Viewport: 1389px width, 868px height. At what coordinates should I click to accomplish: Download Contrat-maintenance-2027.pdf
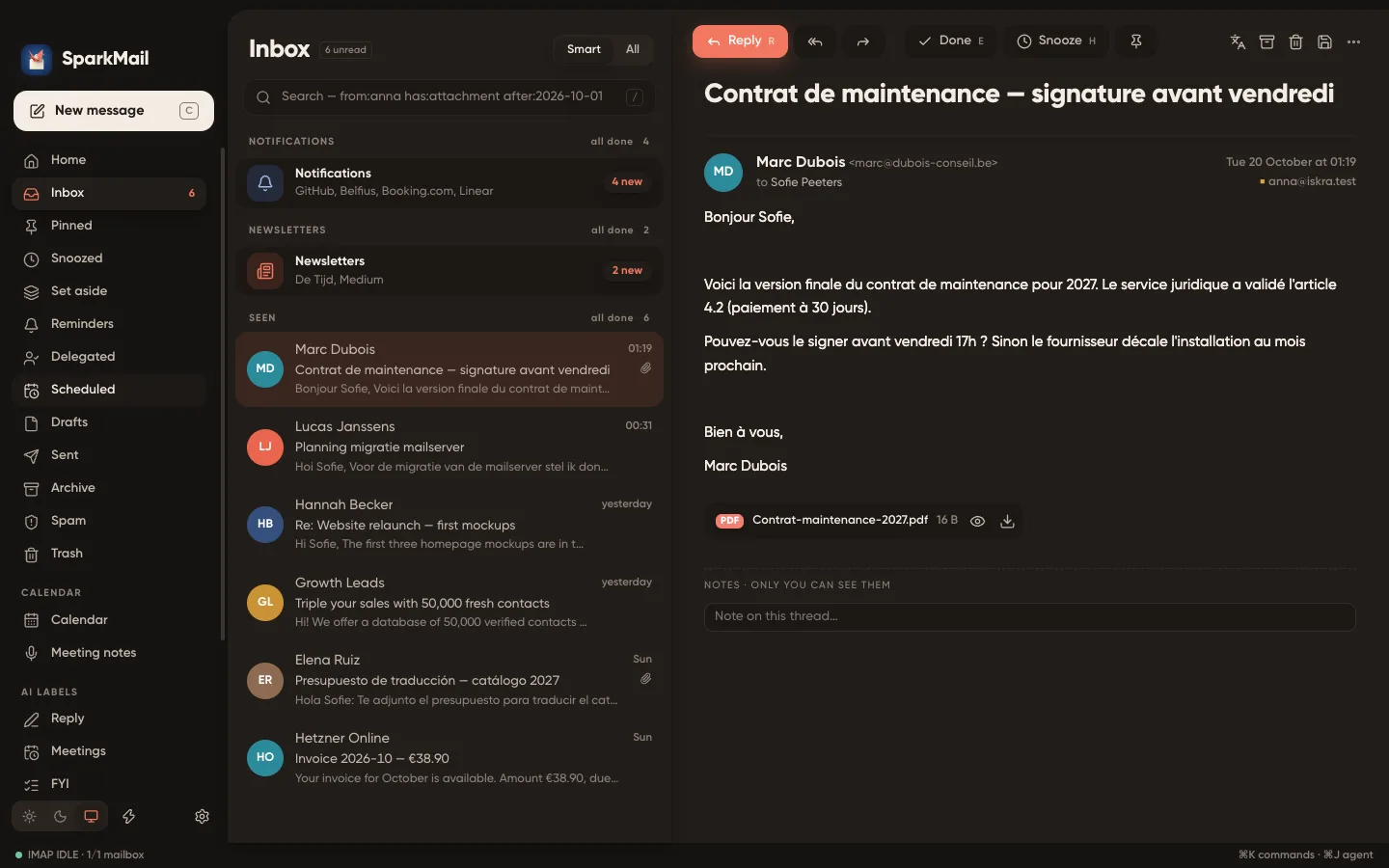[x=1007, y=521]
